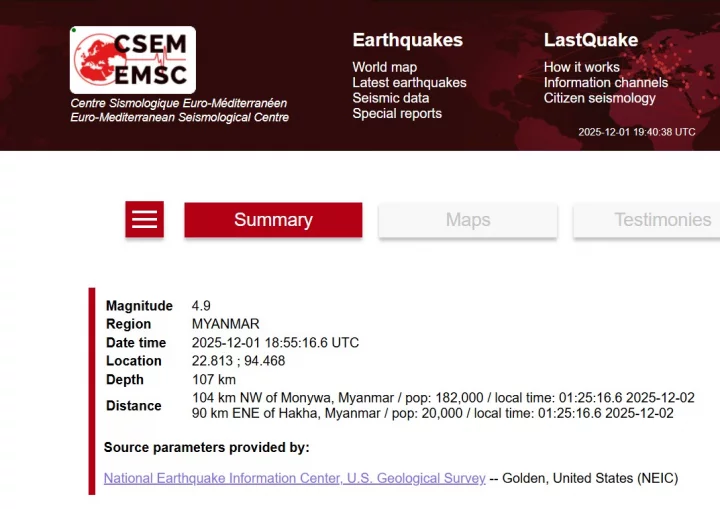Click the MYANMAR region value
Image resolution: width=720 pixels, height=509 pixels.
click(225, 324)
